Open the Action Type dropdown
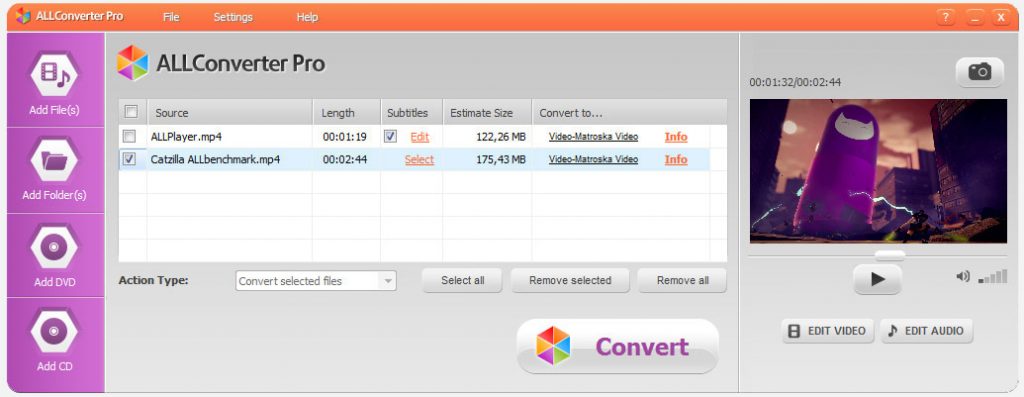Viewport: 1024px width, 397px height. click(x=315, y=281)
